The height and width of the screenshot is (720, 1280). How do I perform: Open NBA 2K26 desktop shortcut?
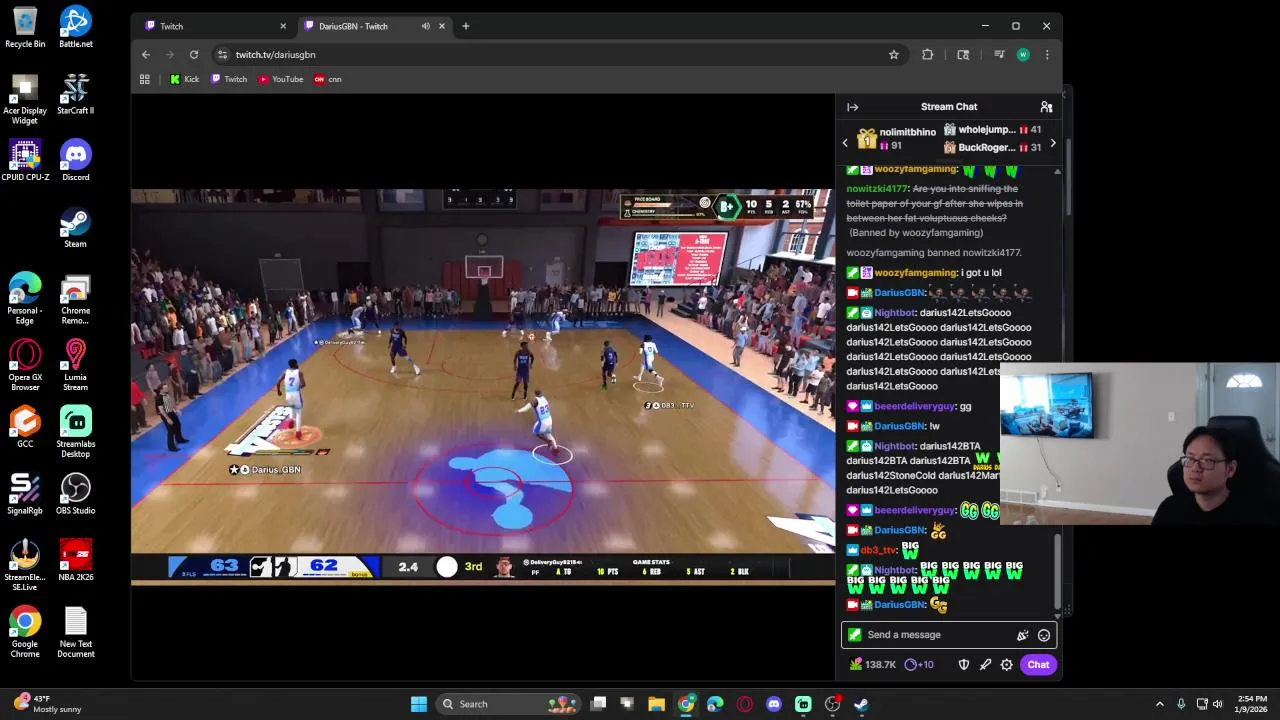click(76, 560)
